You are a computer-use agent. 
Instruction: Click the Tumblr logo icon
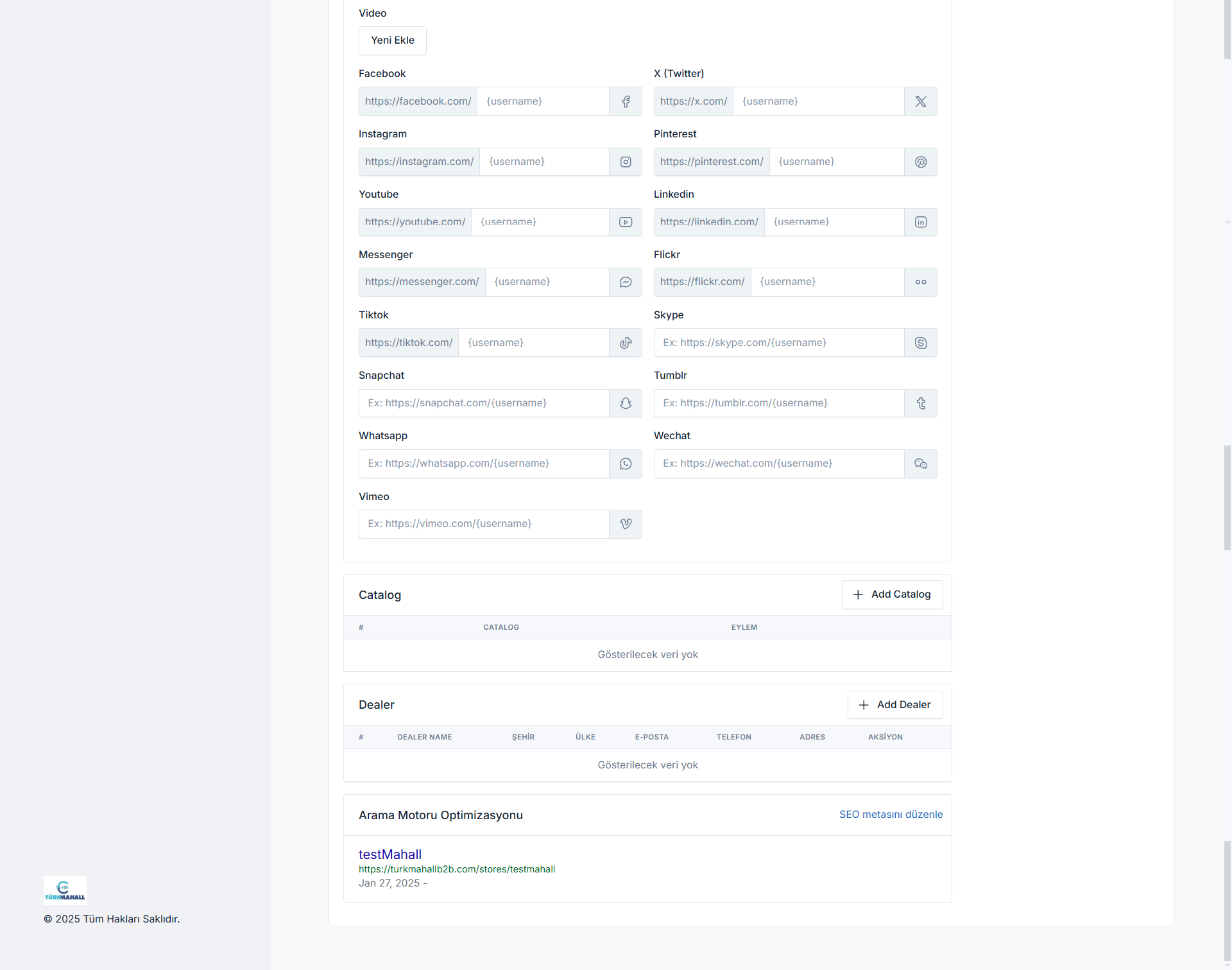[x=921, y=403]
